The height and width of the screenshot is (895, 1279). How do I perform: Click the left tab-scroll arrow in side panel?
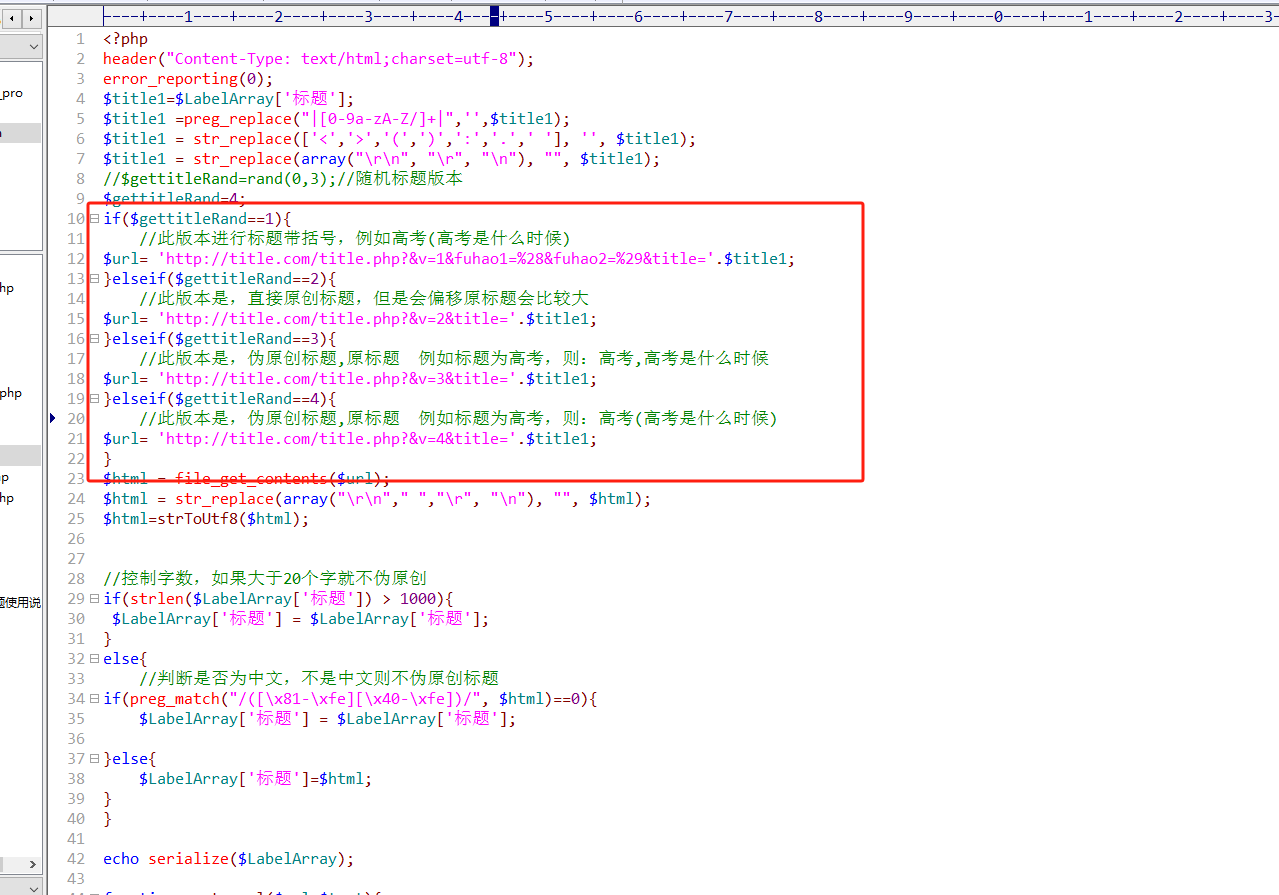pyautogui.click(x=11, y=18)
